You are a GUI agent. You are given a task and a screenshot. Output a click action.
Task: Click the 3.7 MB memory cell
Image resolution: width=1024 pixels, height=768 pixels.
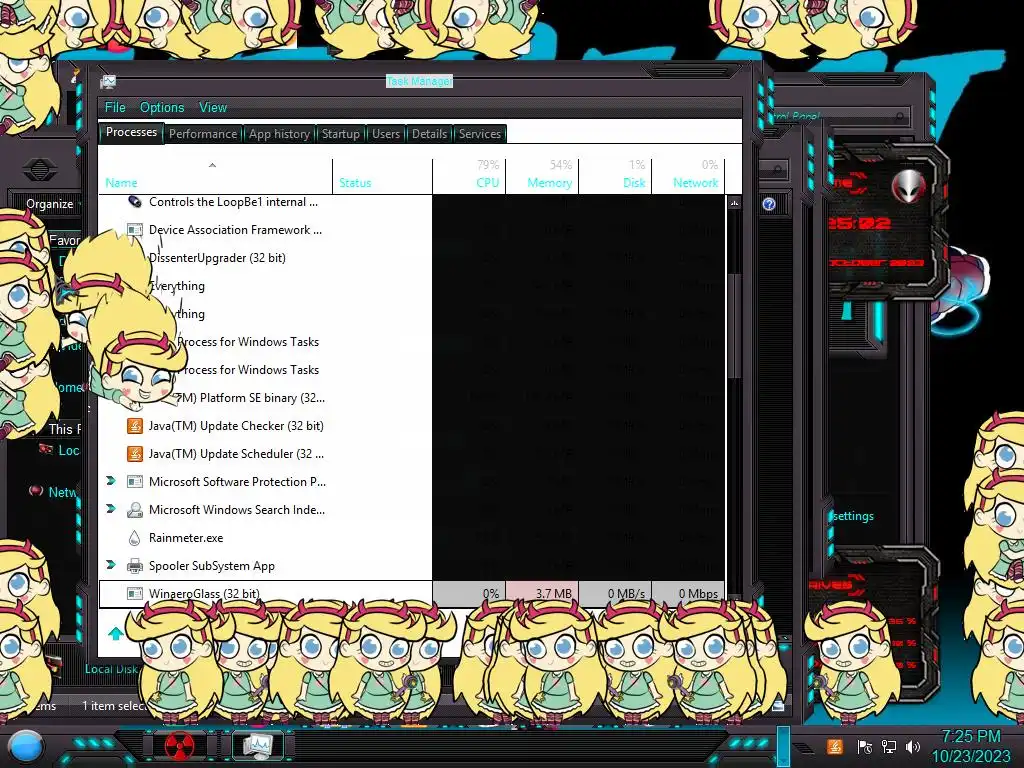(x=542, y=592)
